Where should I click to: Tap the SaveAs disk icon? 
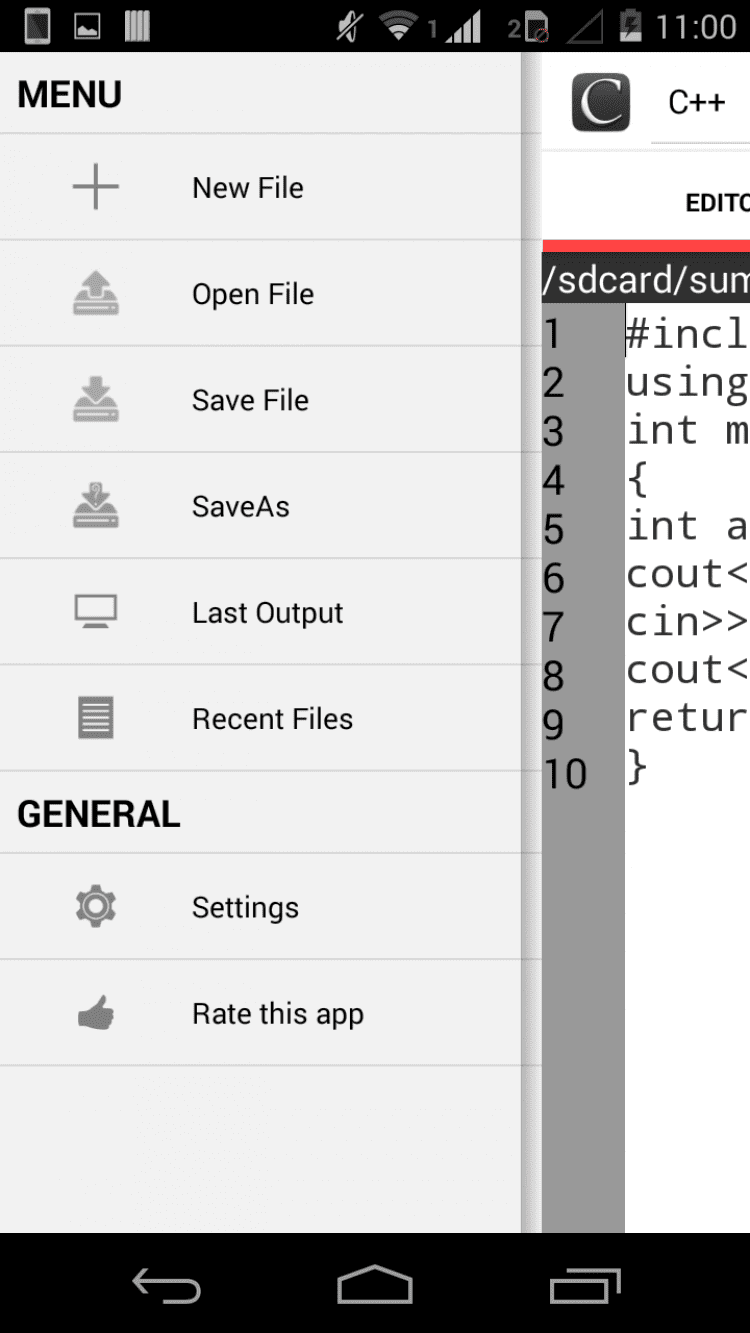click(x=96, y=506)
